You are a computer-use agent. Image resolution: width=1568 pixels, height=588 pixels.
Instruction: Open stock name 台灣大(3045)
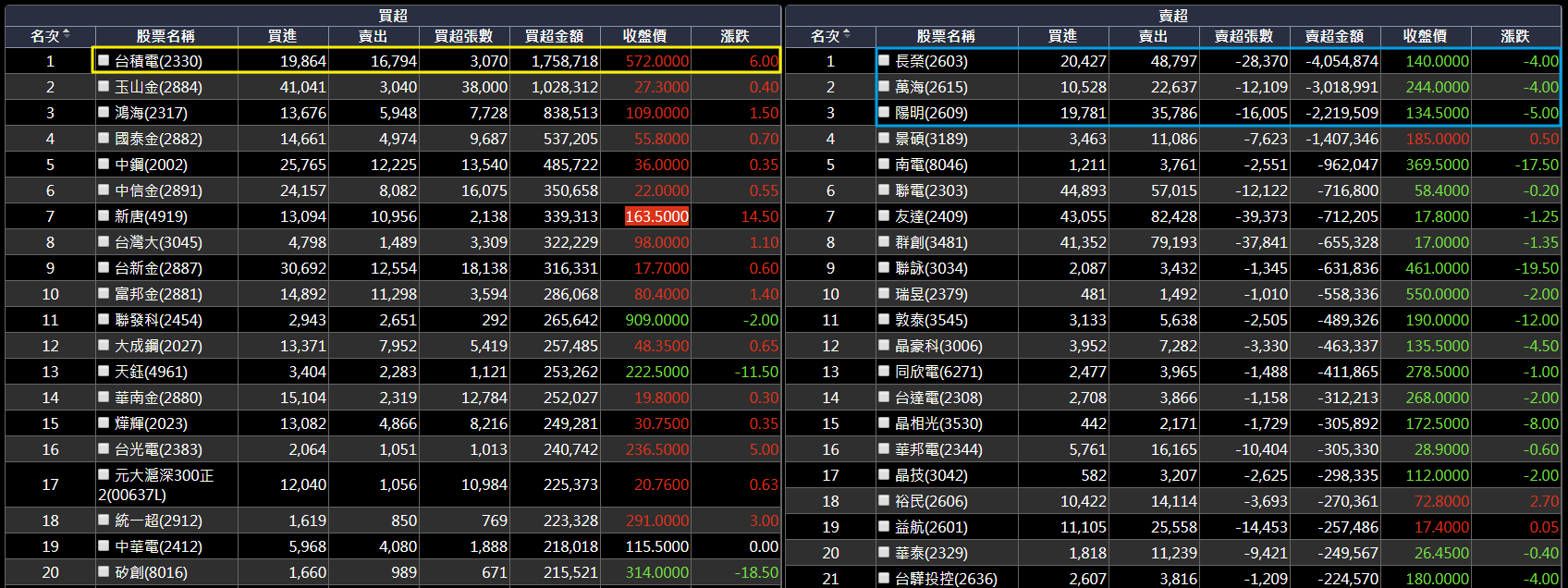pos(158,242)
